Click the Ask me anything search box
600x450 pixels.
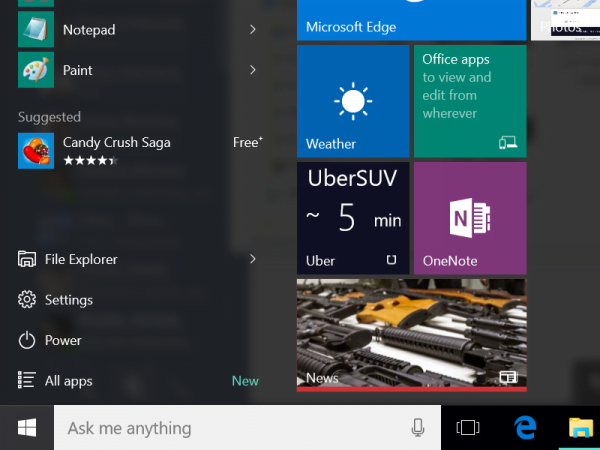[230, 428]
